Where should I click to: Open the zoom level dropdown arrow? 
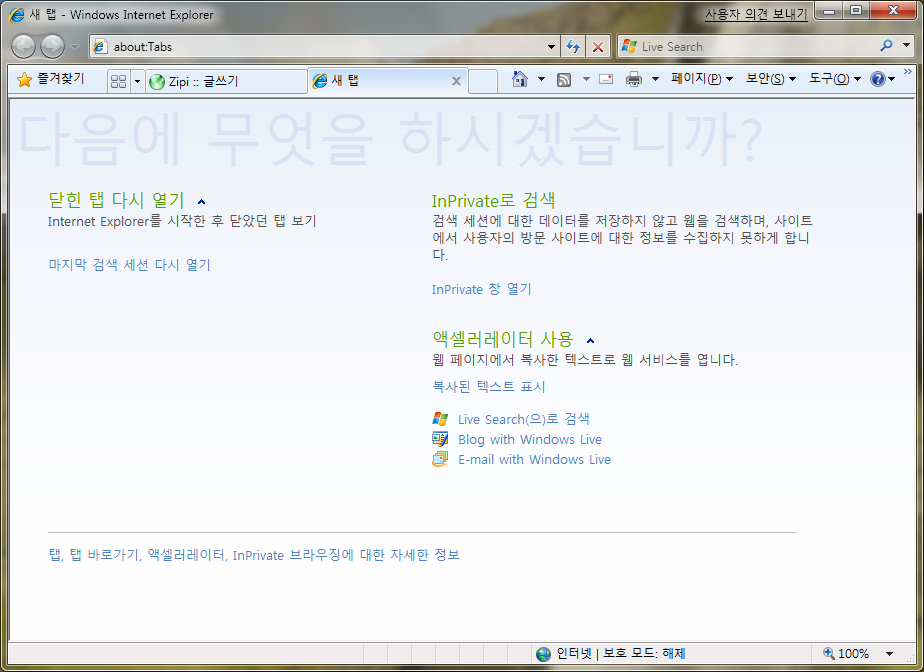(889, 653)
